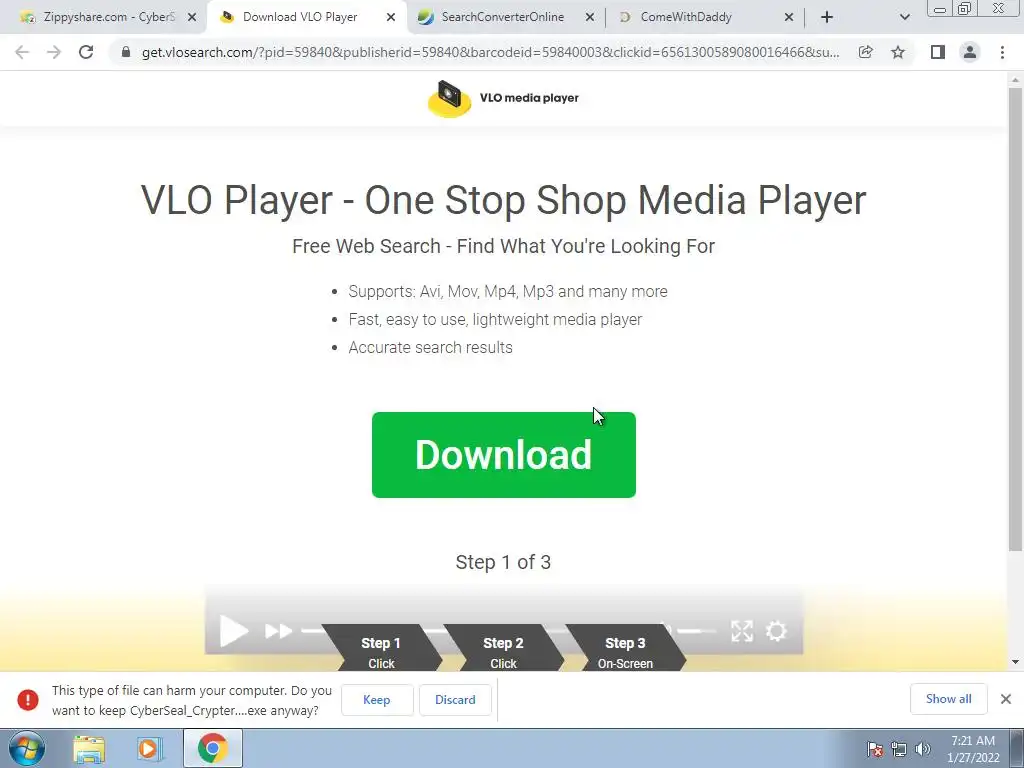Click the Step 3 On-Screen arrow
Viewport: 1024px width, 768px height.
point(625,648)
